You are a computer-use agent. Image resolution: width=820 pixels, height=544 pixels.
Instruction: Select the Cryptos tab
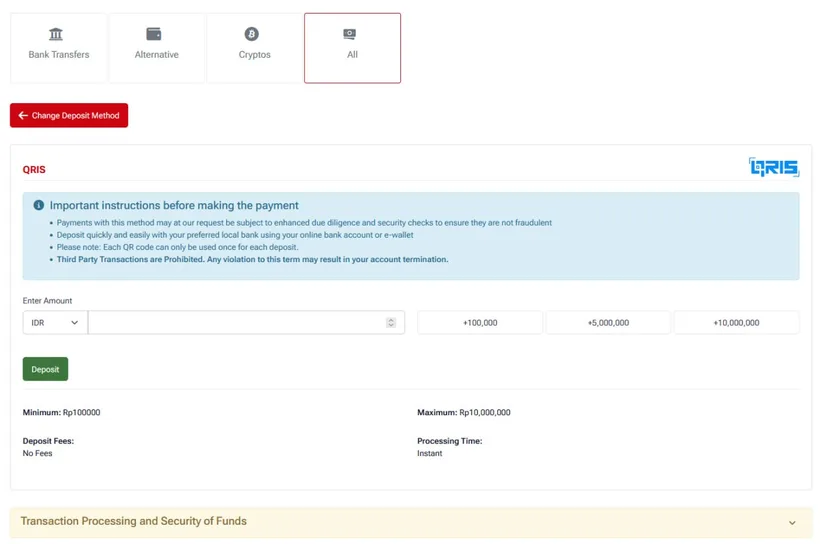[255, 48]
